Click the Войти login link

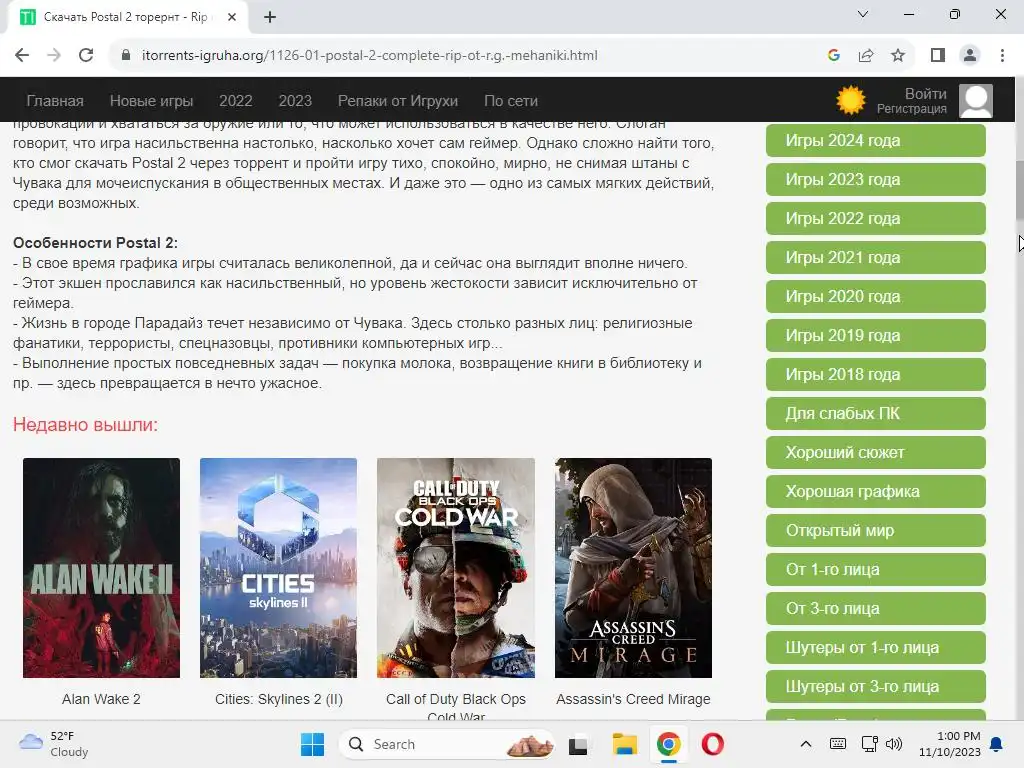[x=925, y=93]
